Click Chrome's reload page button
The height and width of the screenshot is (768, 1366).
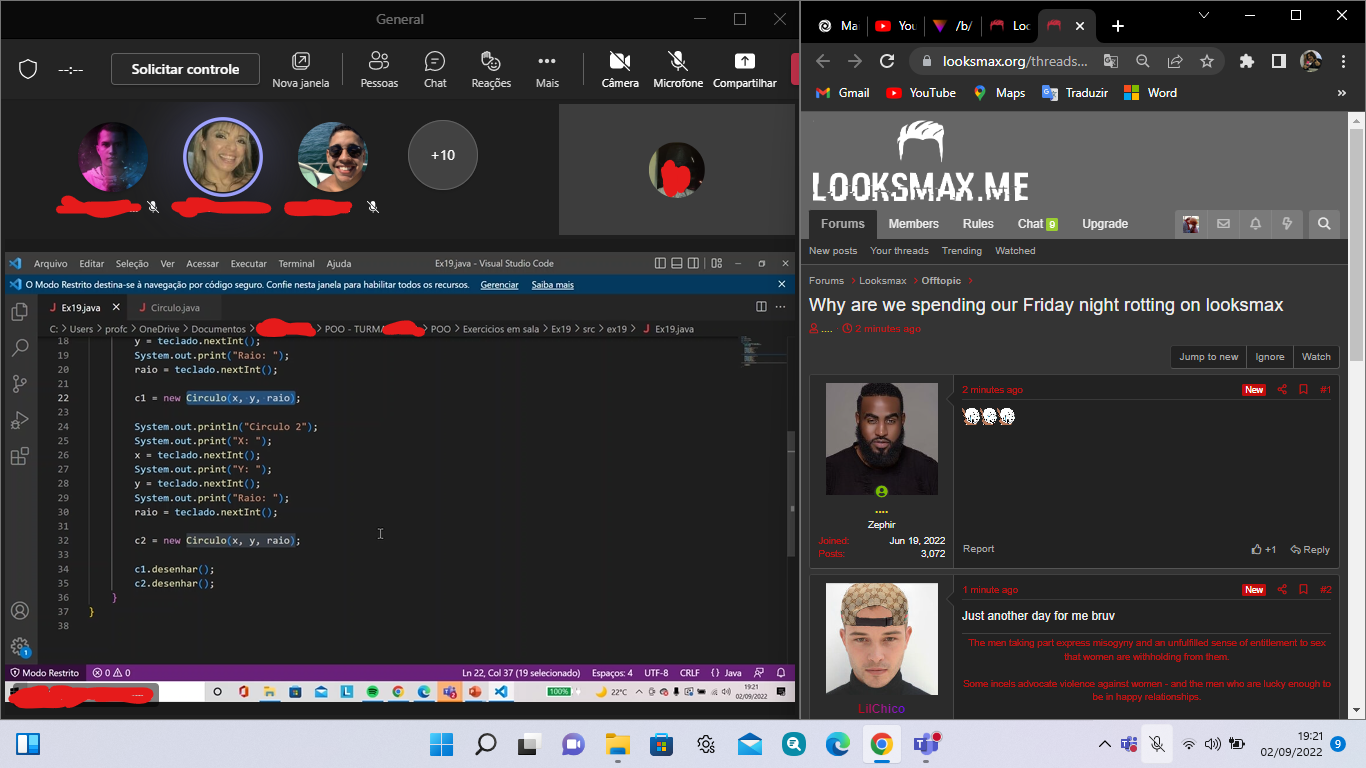[886, 61]
